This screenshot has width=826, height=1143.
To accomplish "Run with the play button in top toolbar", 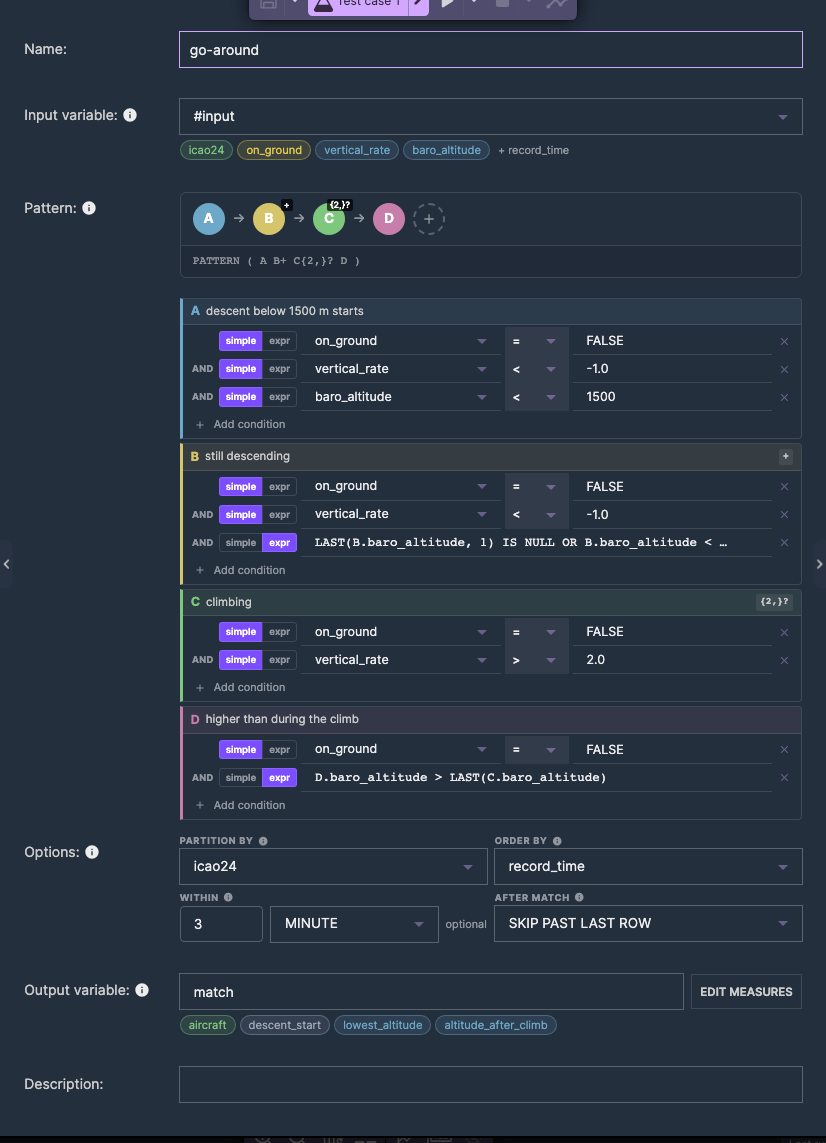I will [x=448, y=4].
